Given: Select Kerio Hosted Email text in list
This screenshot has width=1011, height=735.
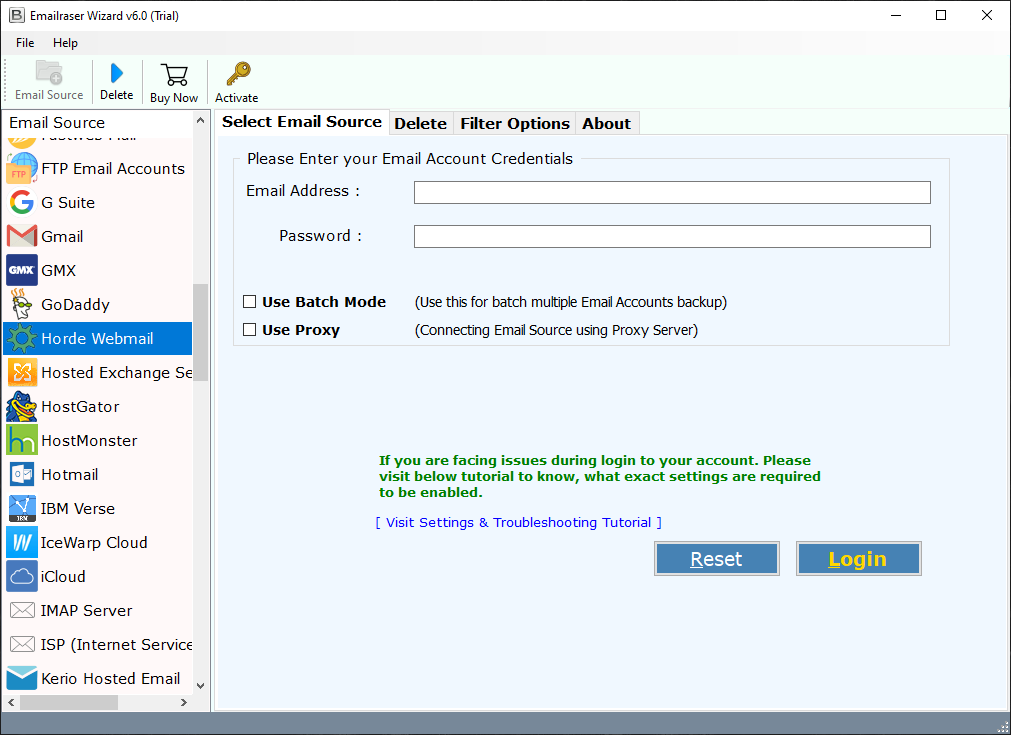Looking at the screenshot, I should click(111, 678).
